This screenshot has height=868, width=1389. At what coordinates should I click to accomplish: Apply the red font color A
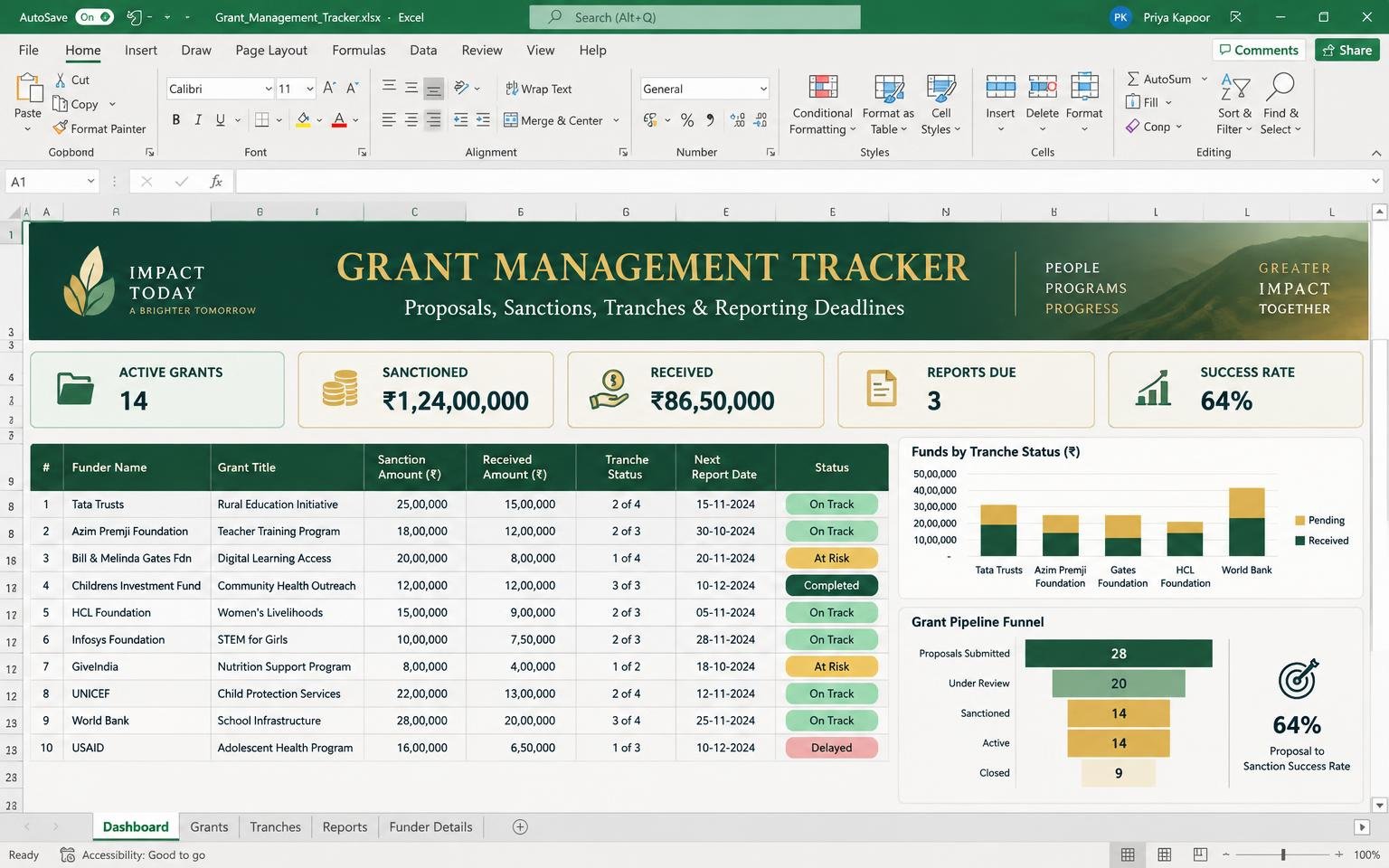[339, 119]
